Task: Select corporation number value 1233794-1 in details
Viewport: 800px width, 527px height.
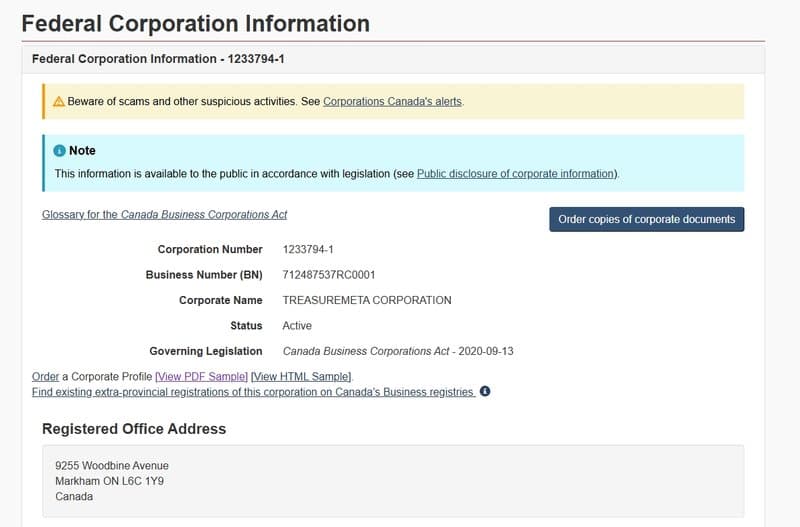Action: coord(308,249)
